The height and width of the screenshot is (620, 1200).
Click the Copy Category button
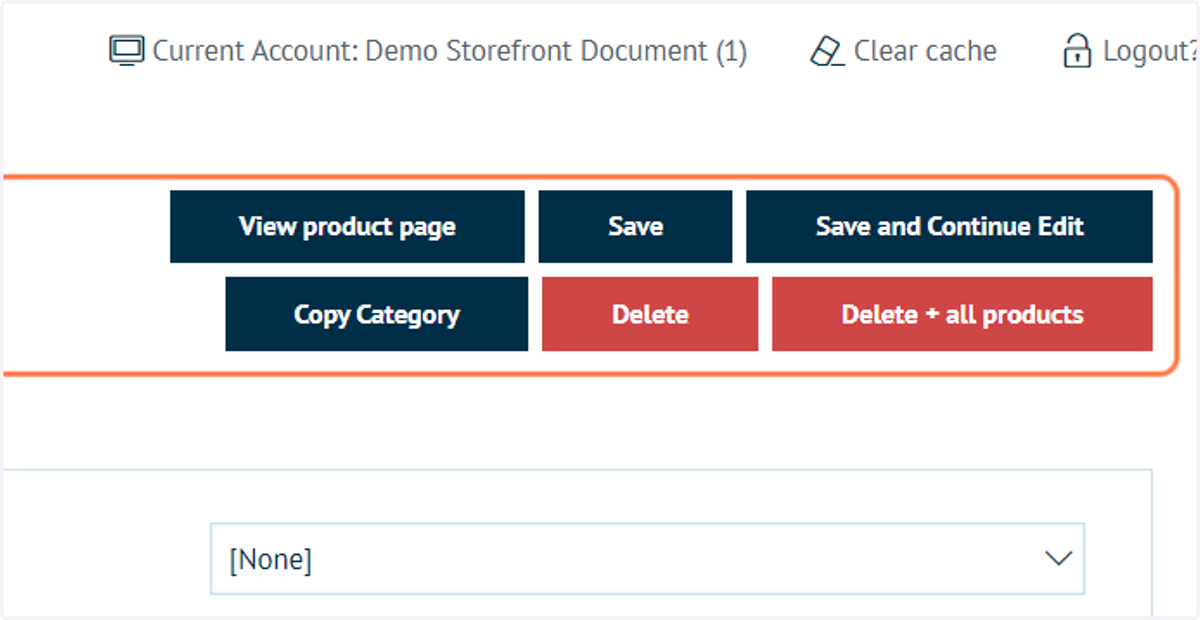click(377, 314)
